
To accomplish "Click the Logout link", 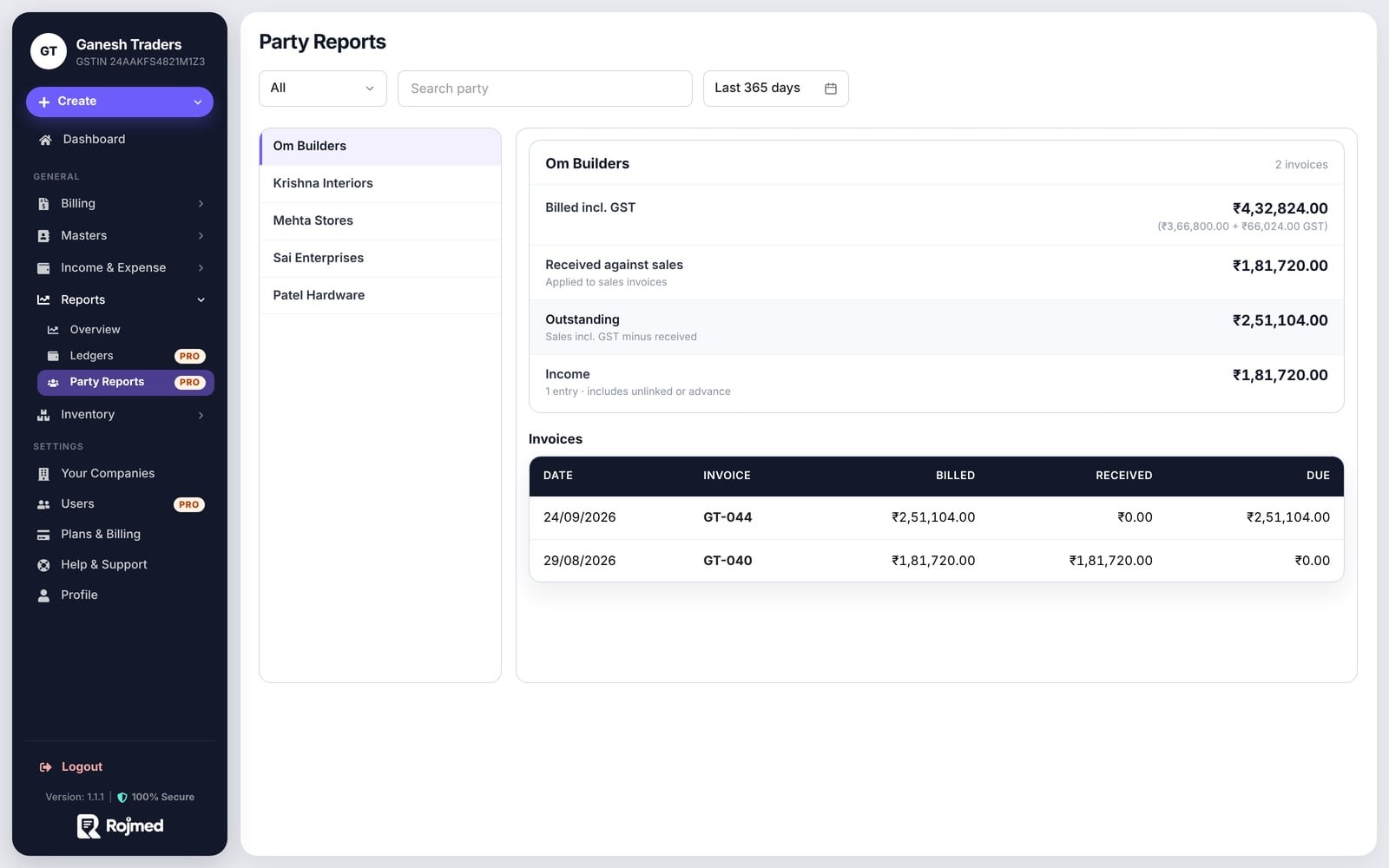I will click(x=82, y=767).
